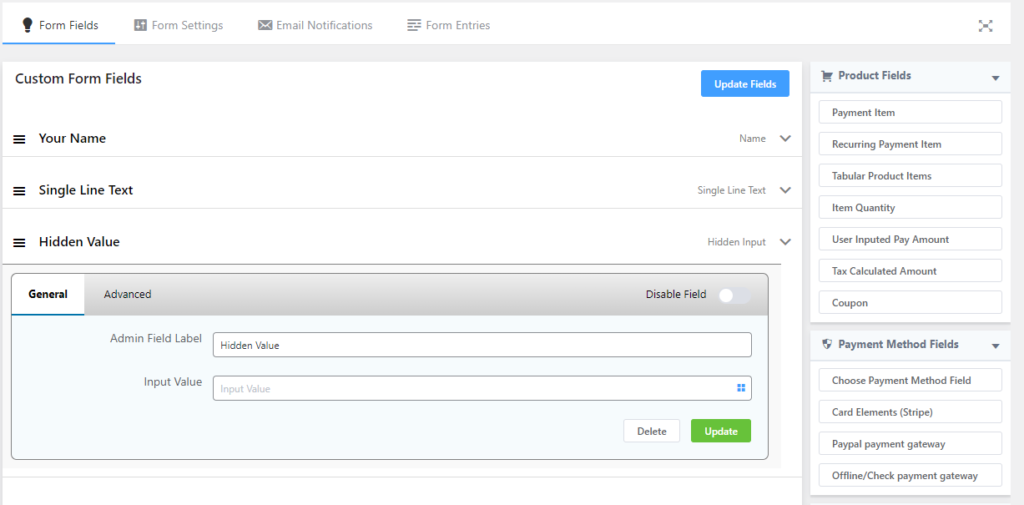The width and height of the screenshot is (1024, 505).
Task: Click the green Update button
Action: point(720,431)
